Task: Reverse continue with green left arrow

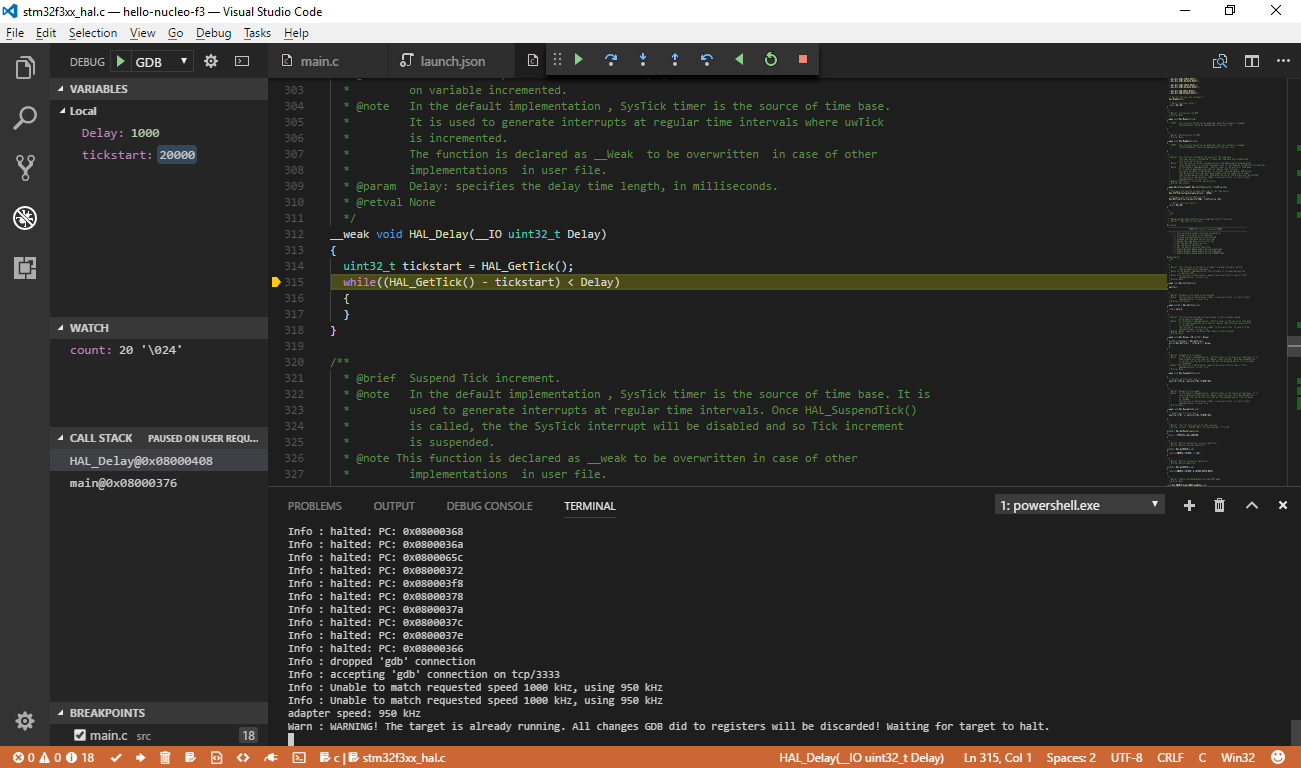Action: [x=739, y=60]
